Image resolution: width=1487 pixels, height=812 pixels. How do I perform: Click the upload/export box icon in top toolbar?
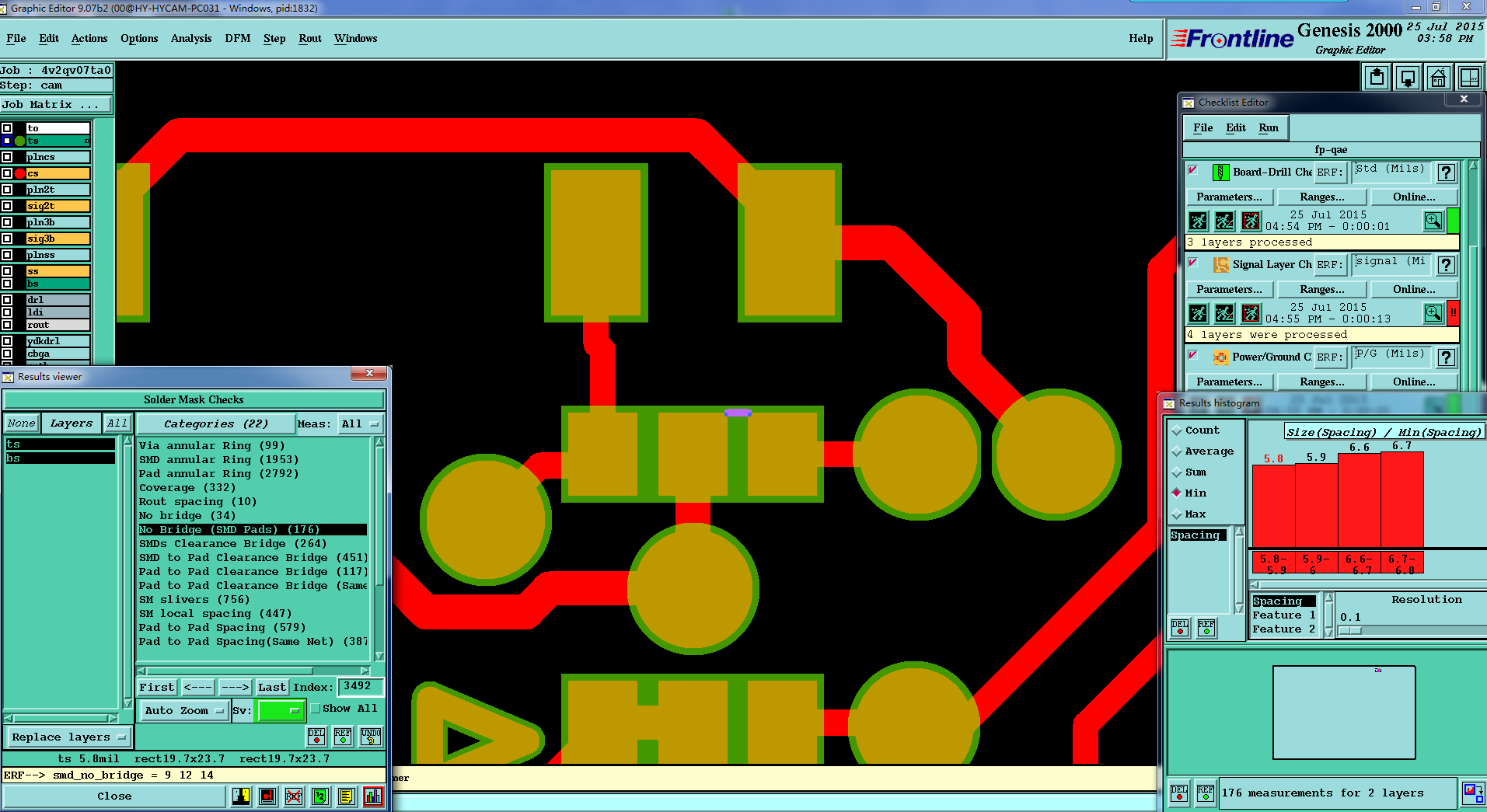[x=1377, y=78]
